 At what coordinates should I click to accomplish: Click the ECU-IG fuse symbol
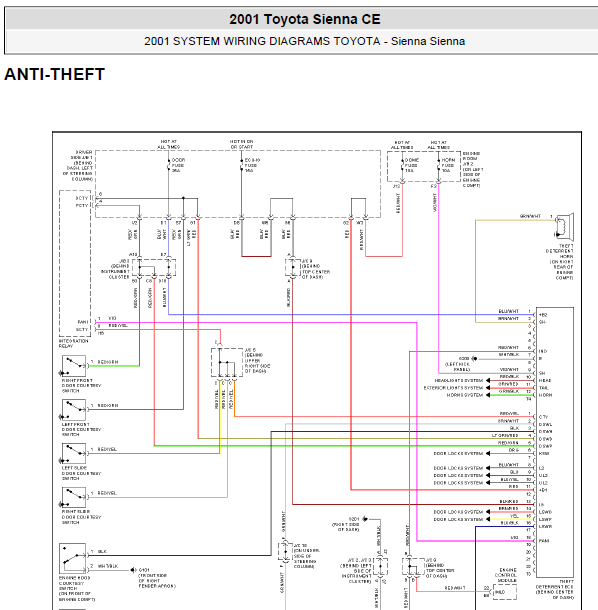242,165
